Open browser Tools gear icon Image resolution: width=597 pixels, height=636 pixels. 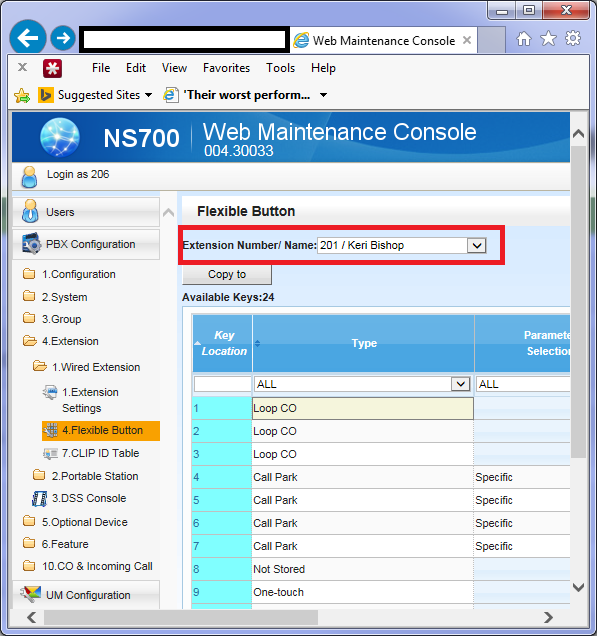tap(573, 39)
